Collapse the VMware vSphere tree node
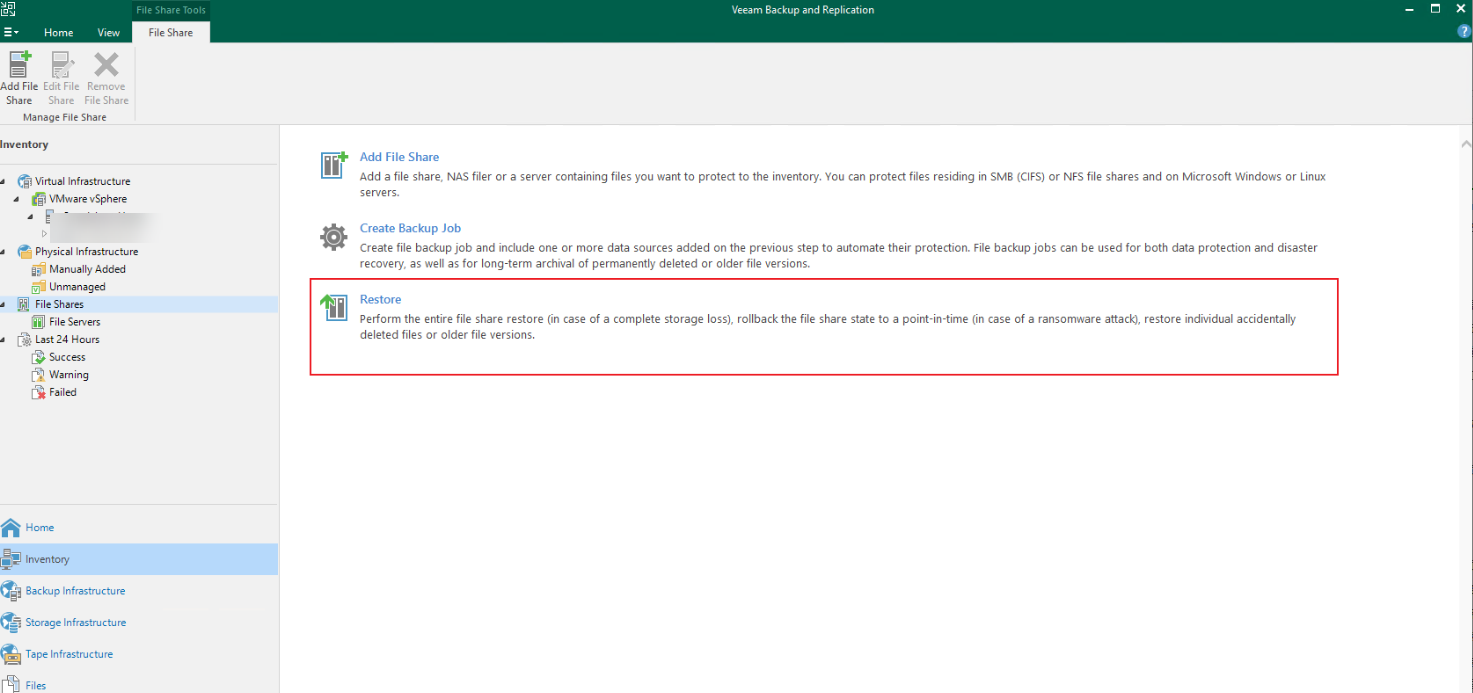Screen dimensions: 1473x693 [17, 199]
